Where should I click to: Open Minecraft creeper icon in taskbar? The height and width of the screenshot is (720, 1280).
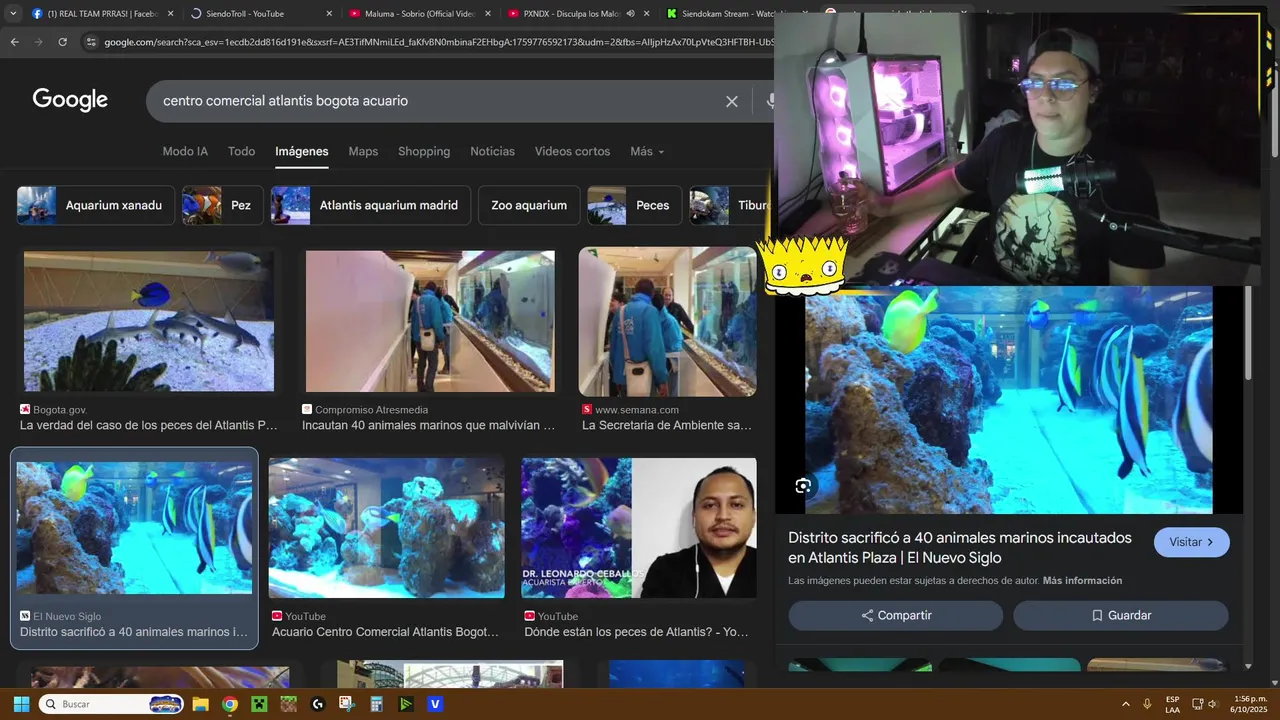pos(259,704)
